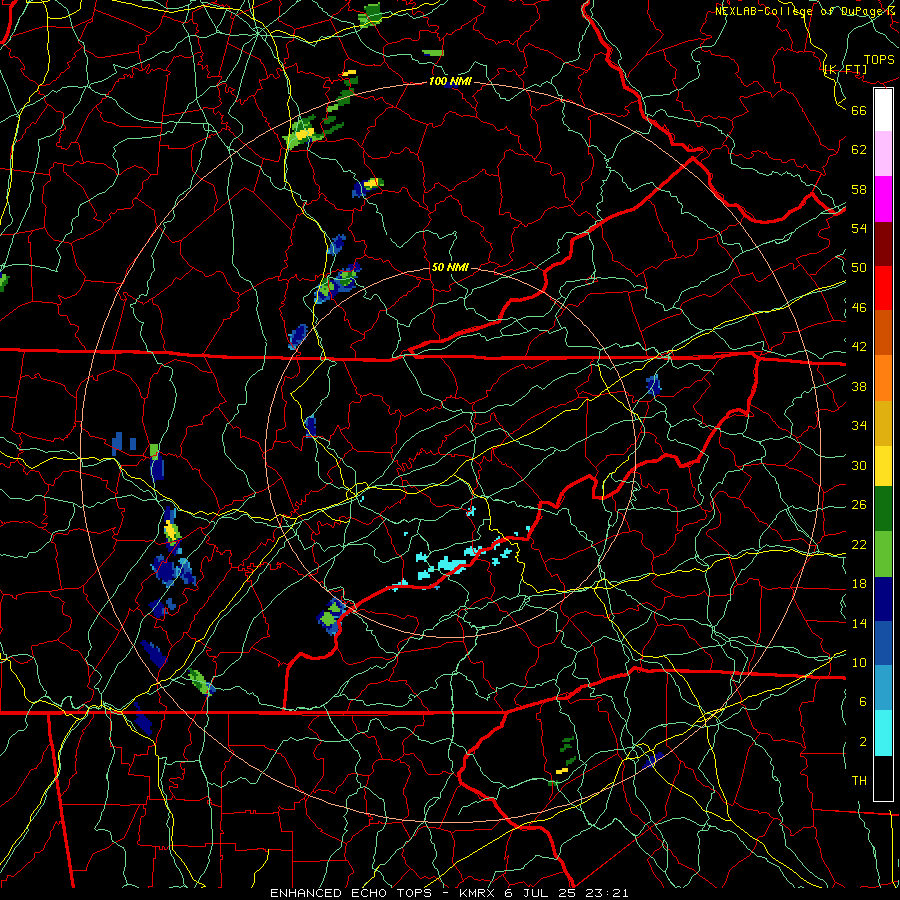Click the '18' legend value
900x900 pixels.
pos(859,584)
